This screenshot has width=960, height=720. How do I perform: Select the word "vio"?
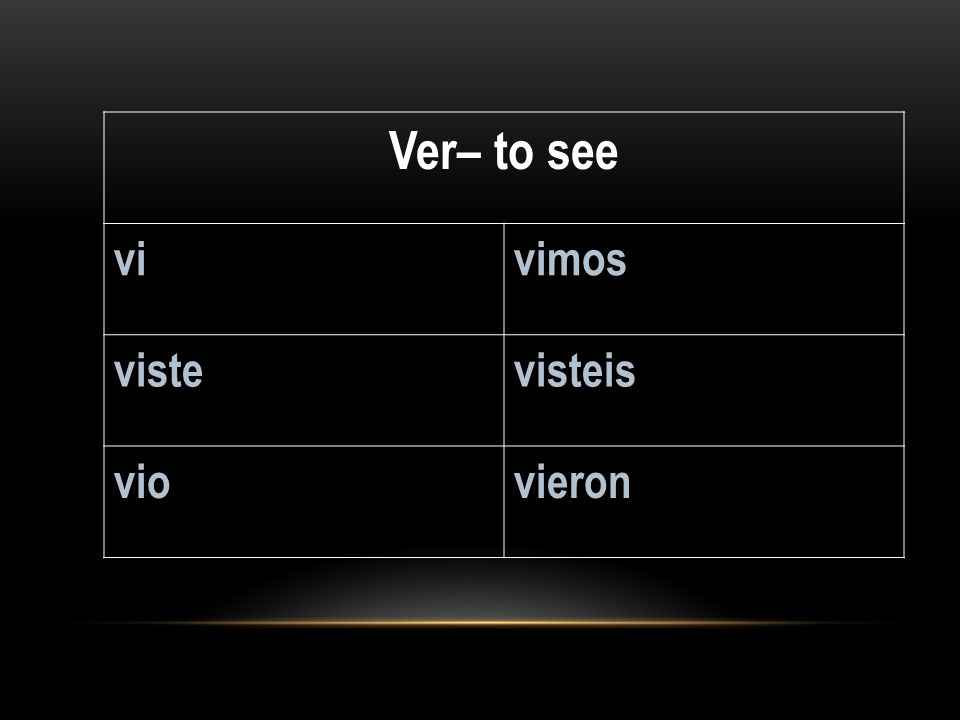141,482
